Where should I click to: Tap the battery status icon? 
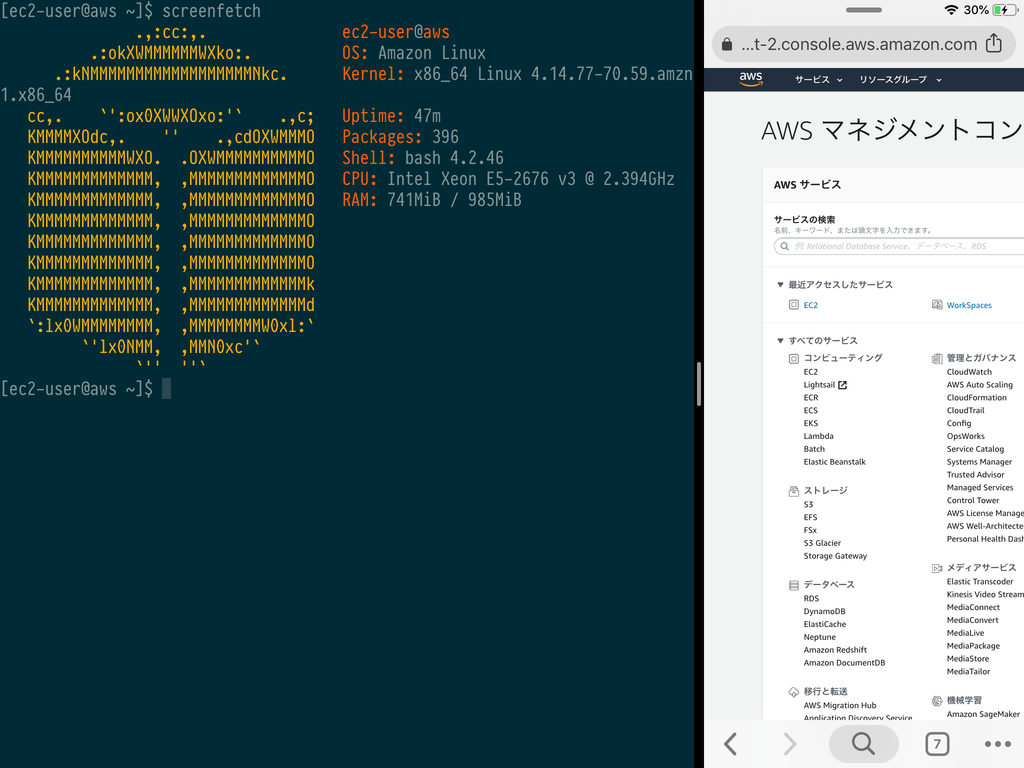[x=1004, y=10]
